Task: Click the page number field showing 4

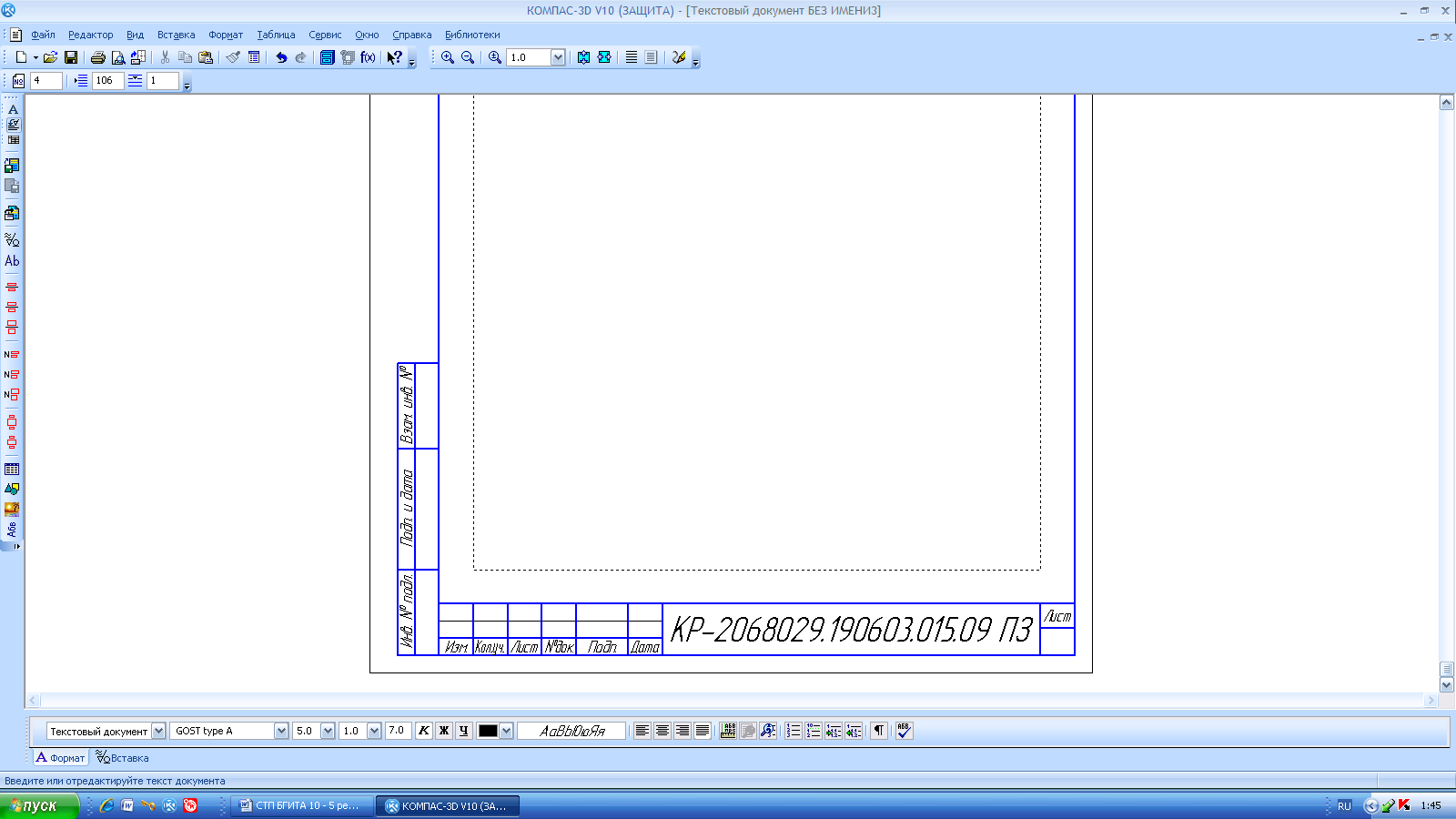Action: click(46, 81)
